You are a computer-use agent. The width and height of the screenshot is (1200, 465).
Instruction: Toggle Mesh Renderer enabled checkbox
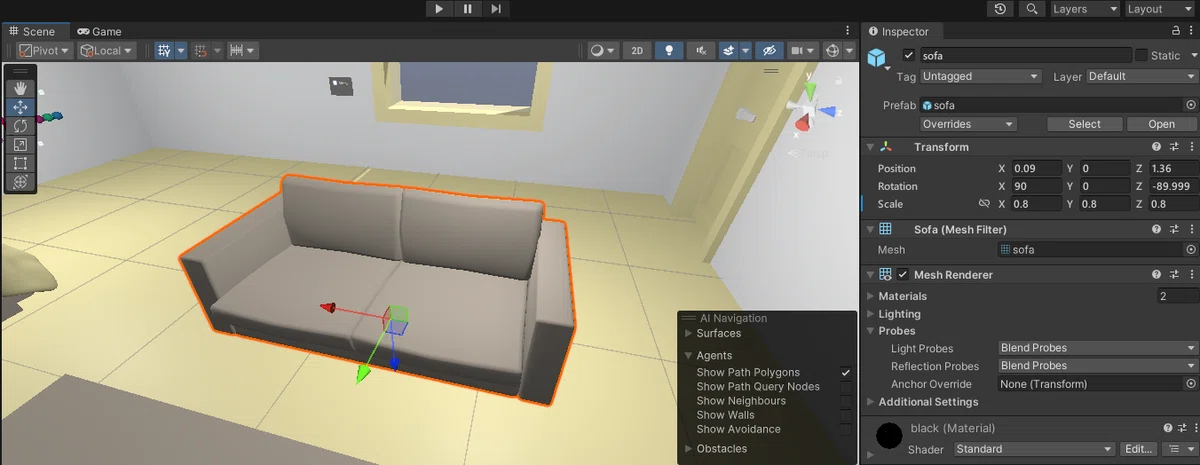point(903,275)
